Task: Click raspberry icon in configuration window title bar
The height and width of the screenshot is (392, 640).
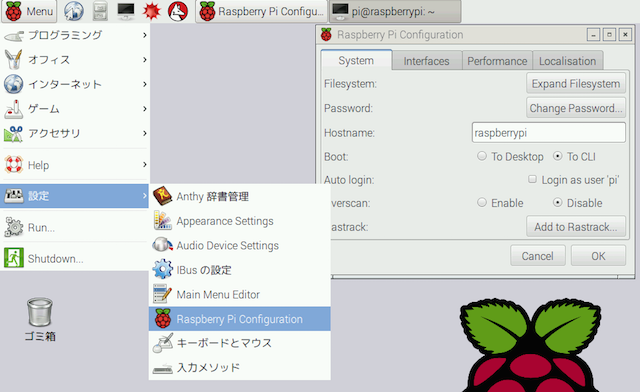Action: 326,35
